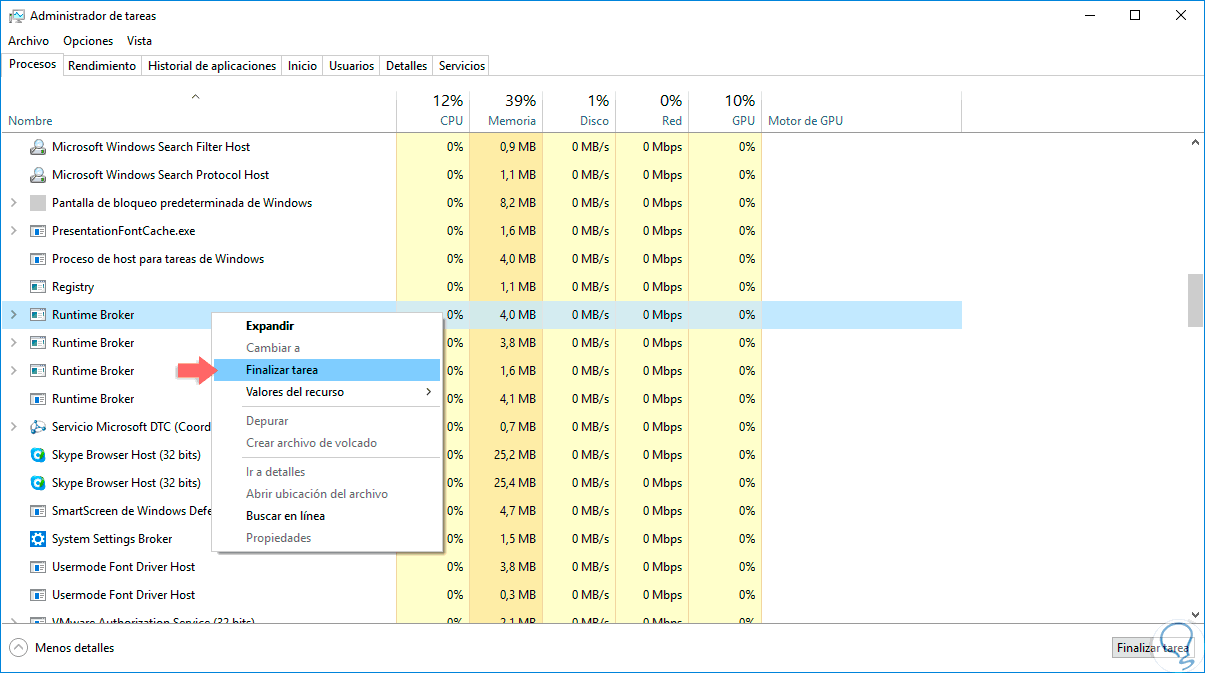This screenshot has width=1205, height=673.
Task: Click the first Skype Browser Host icon
Action: coord(38,455)
